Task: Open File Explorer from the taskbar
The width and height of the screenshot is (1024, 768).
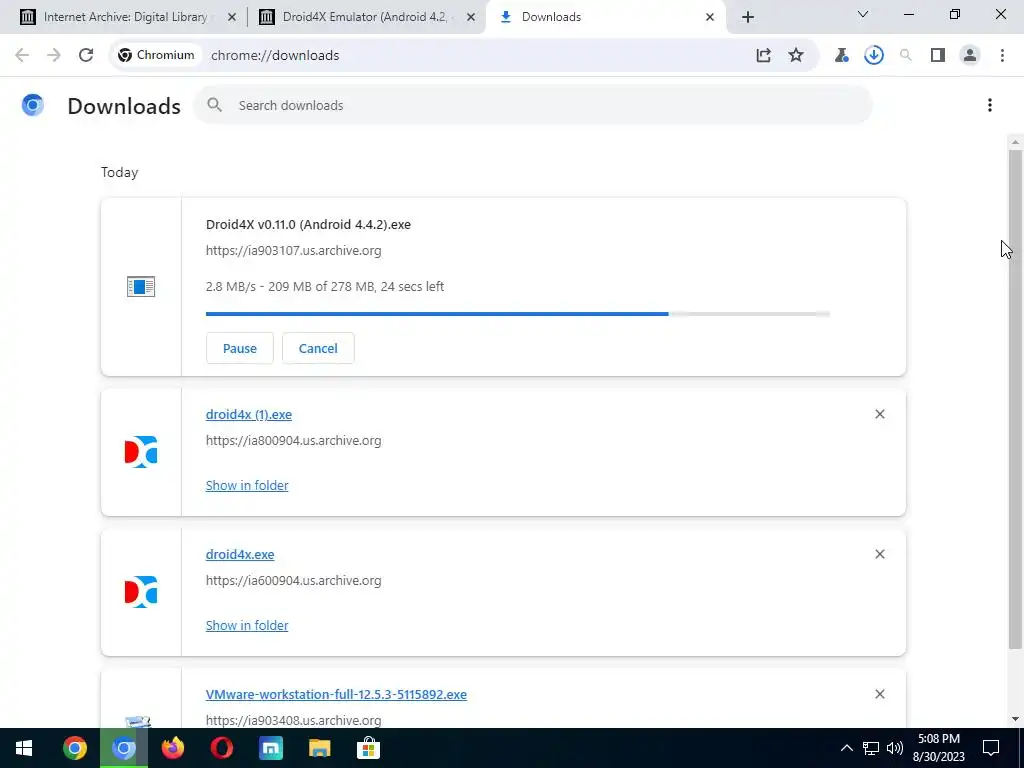Action: click(x=319, y=748)
